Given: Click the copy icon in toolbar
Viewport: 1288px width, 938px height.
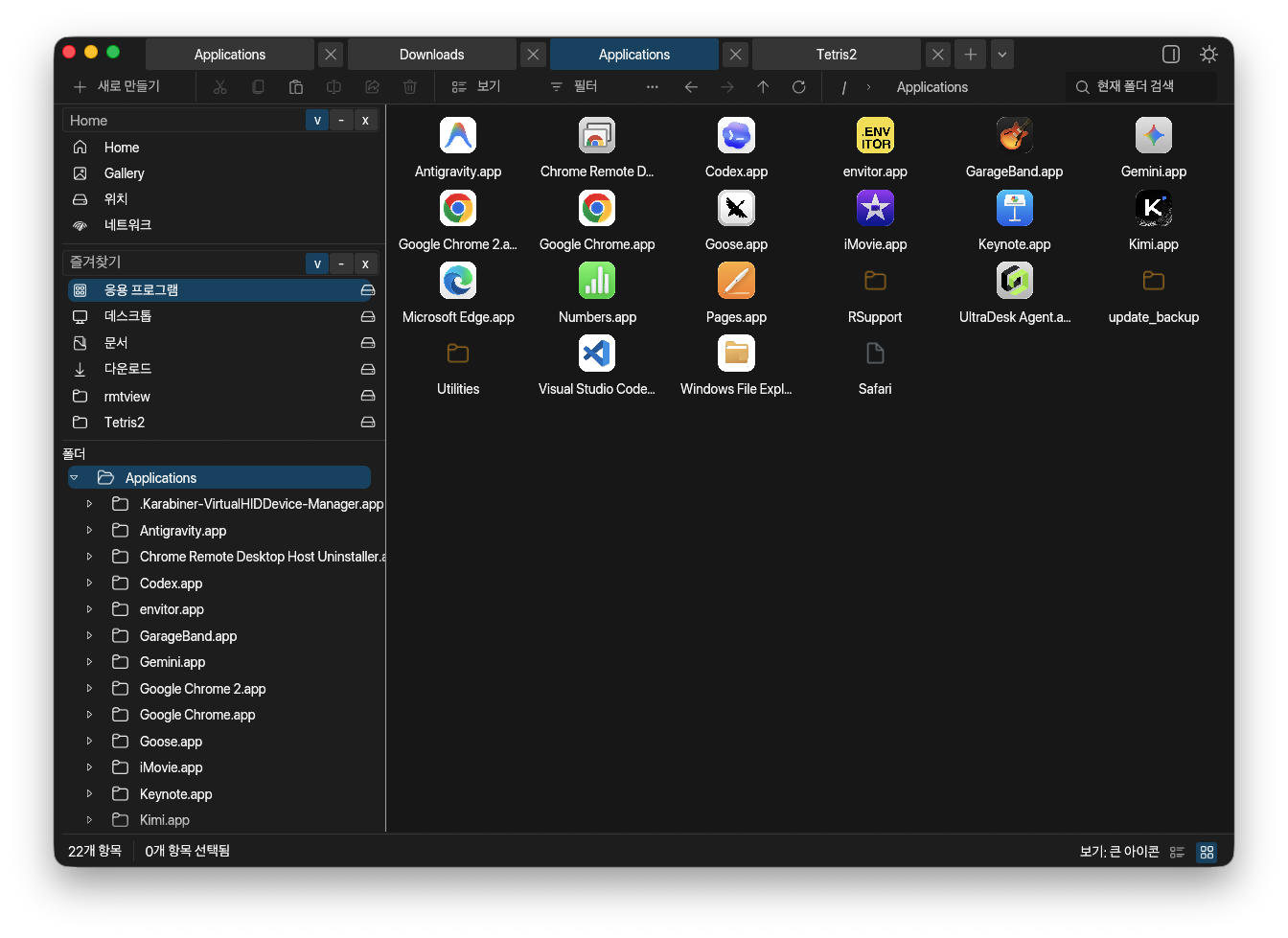Looking at the screenshot, I should click(258, 87).
